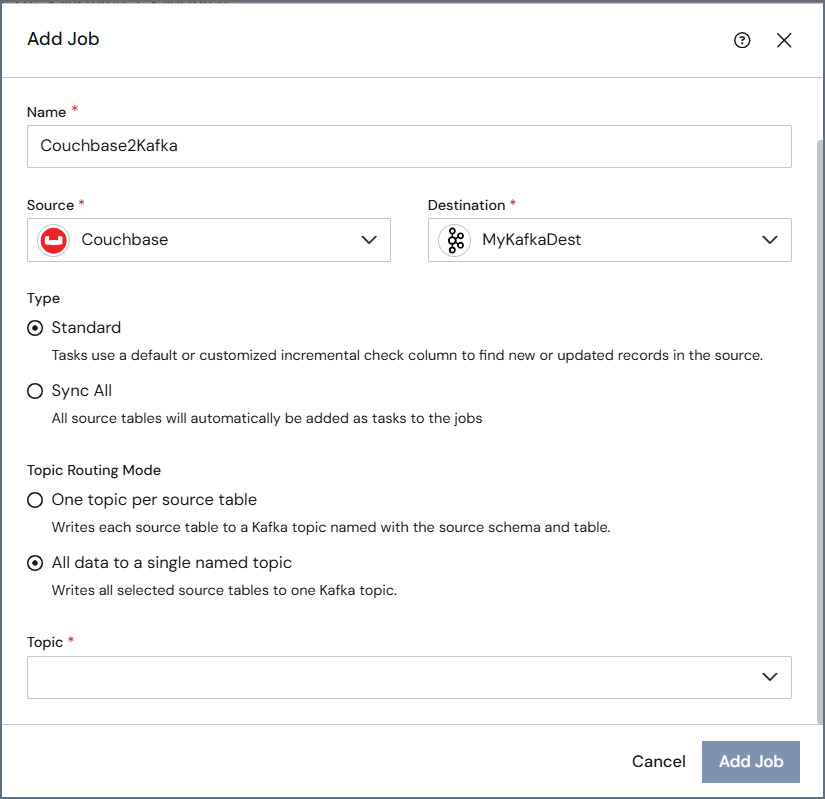Screen dimensions: 825x799
Task: Open the help question mark icon
Action: click(x=742, y=41)
